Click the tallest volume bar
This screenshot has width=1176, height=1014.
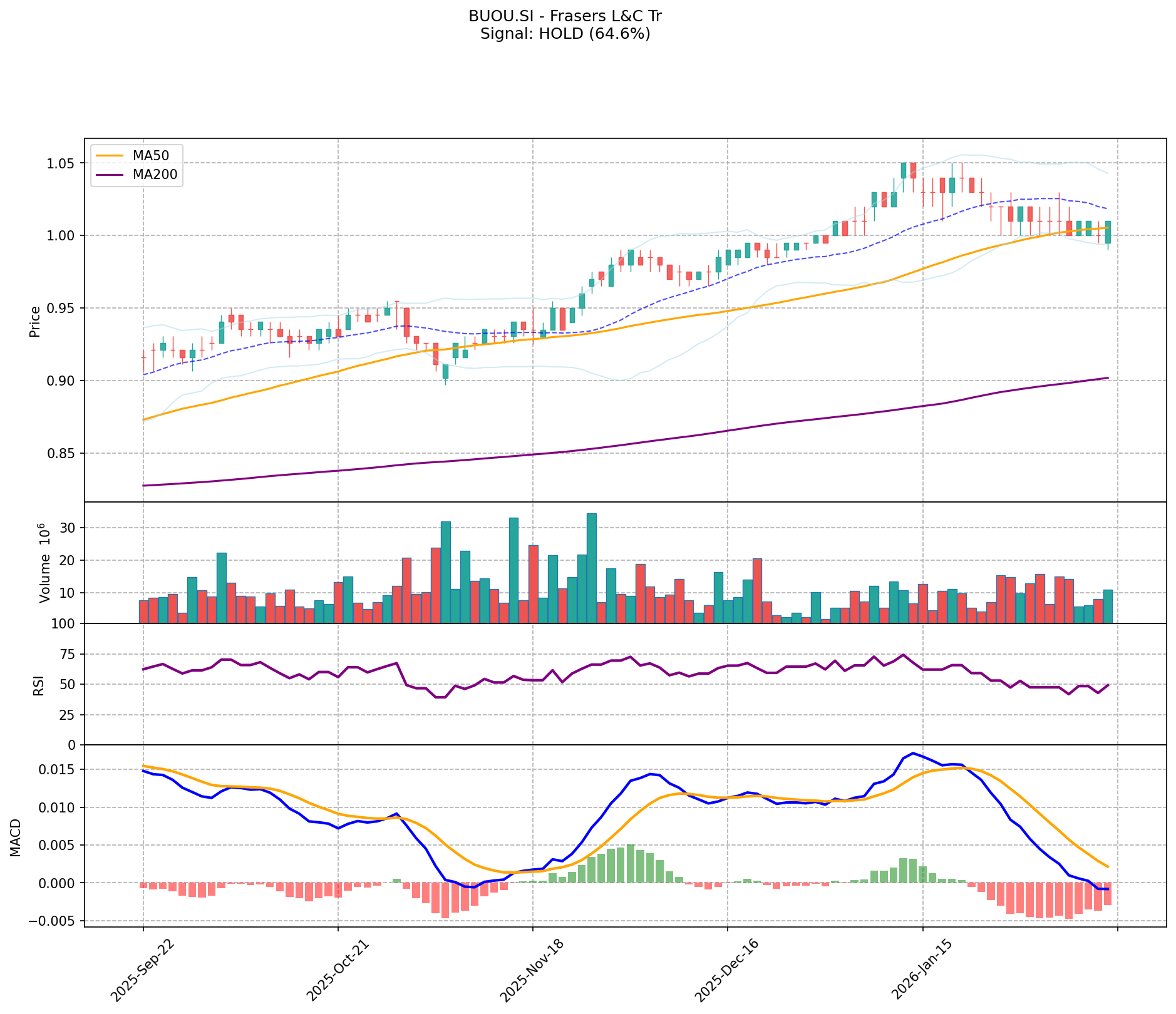point(591,568)
